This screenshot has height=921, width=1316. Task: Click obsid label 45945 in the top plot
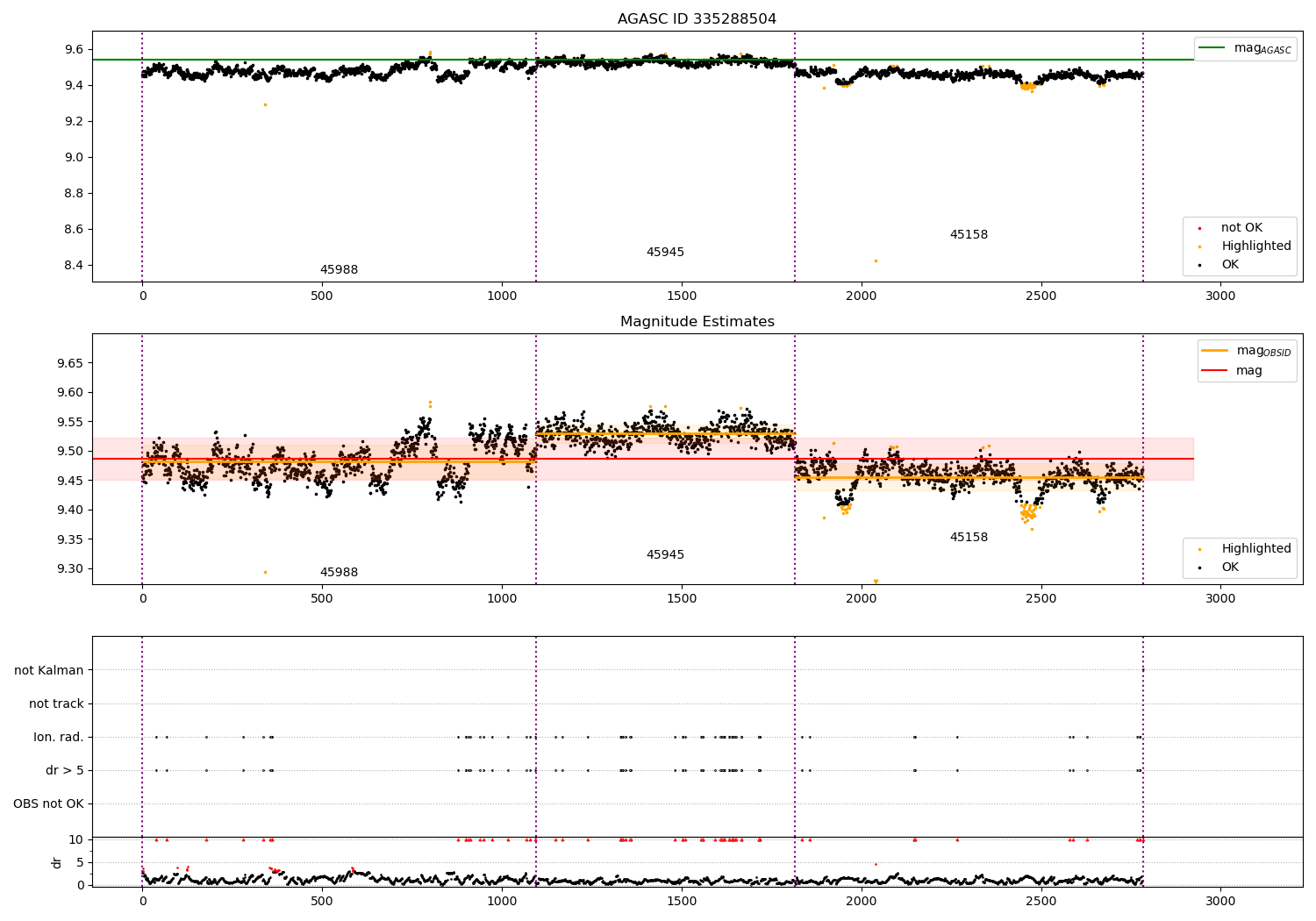(665, 253)
